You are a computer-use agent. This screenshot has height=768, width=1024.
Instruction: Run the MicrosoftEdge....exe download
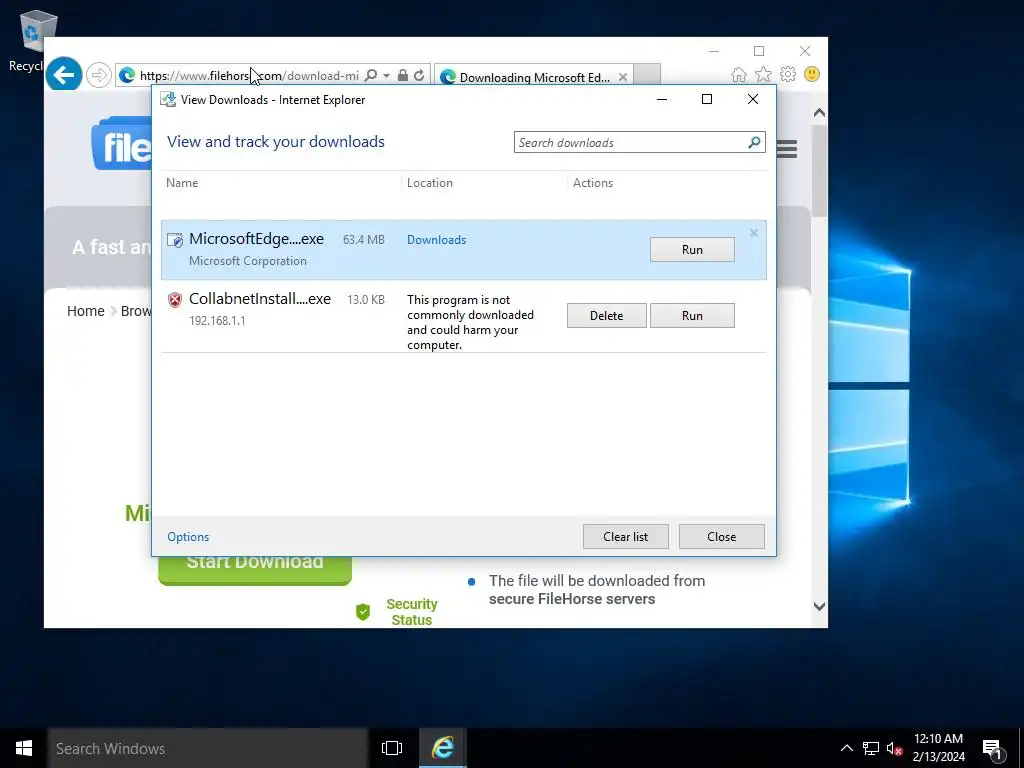tap(692, 249)
